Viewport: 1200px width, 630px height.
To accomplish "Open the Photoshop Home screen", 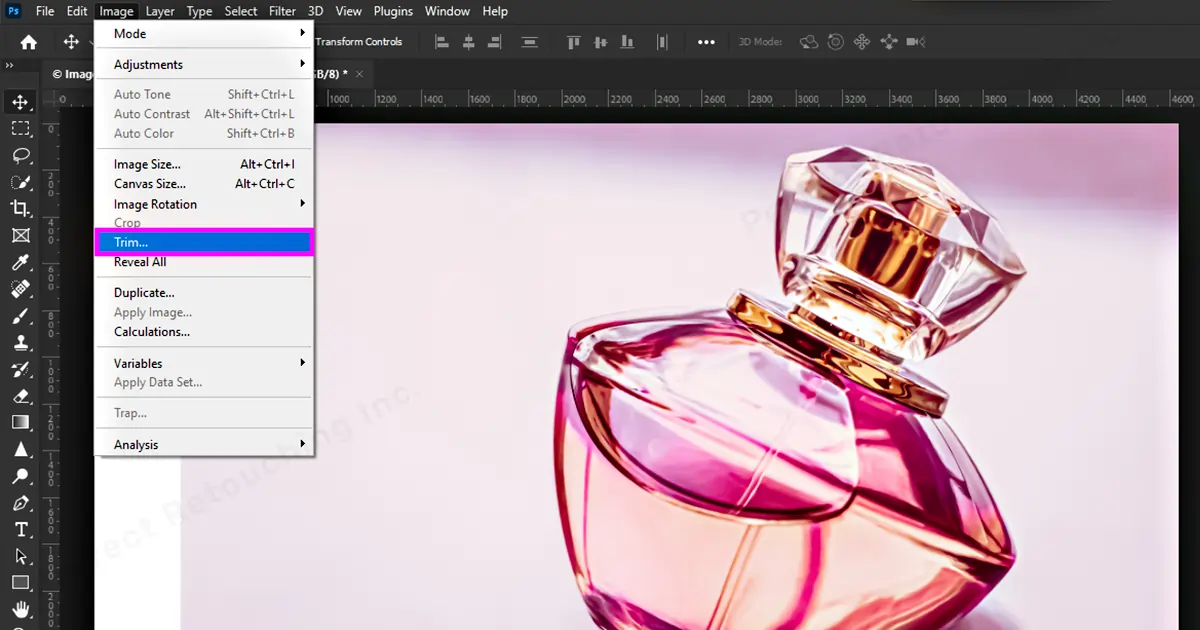I will point(27,41).
